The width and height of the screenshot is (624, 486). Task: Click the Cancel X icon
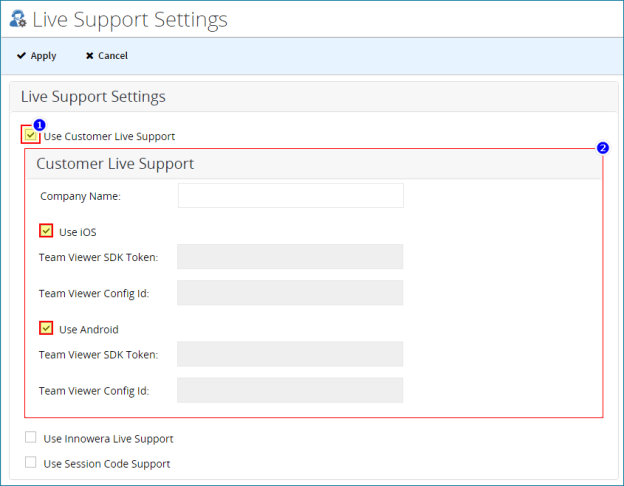click(x=90, y=56)
